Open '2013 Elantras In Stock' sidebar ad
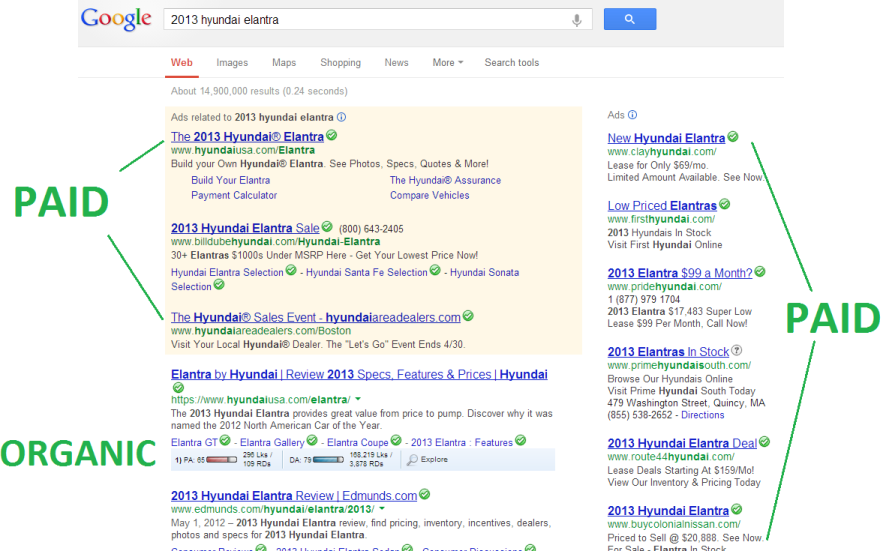This screenshot has width=883, height=551. tap(668, 352)
